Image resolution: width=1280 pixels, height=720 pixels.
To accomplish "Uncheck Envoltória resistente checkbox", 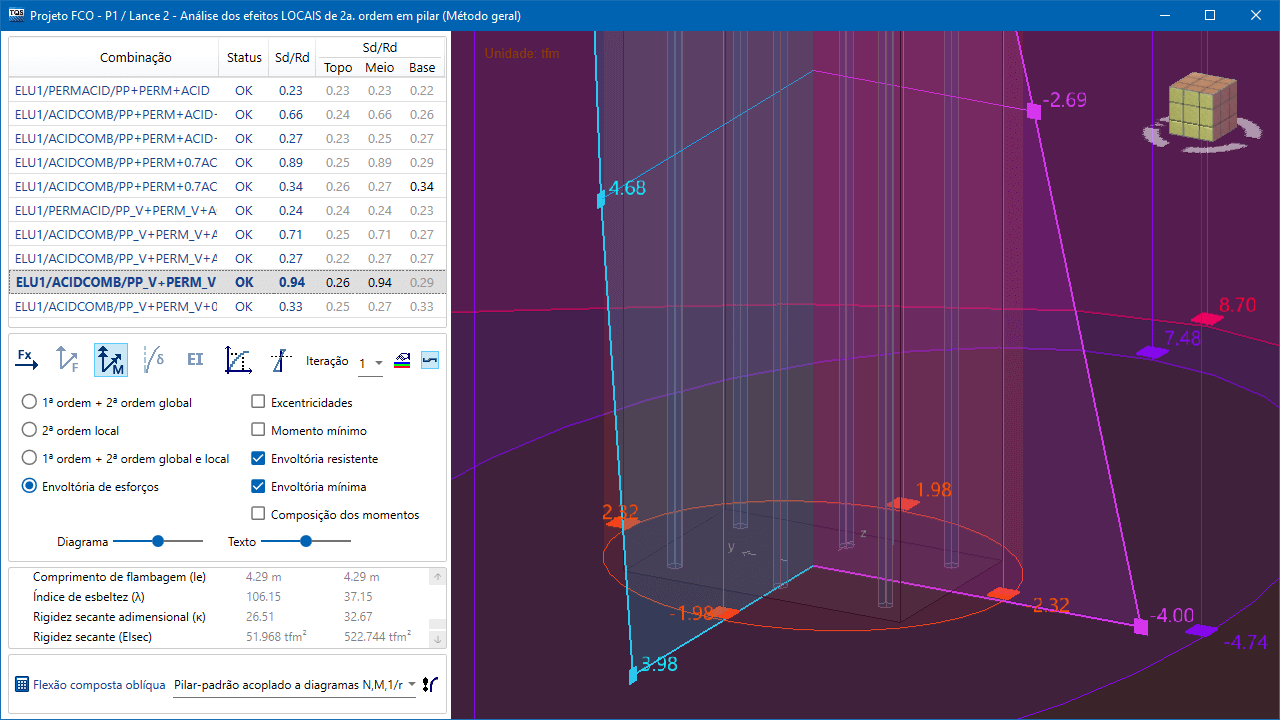I will (x=258, y=459).
